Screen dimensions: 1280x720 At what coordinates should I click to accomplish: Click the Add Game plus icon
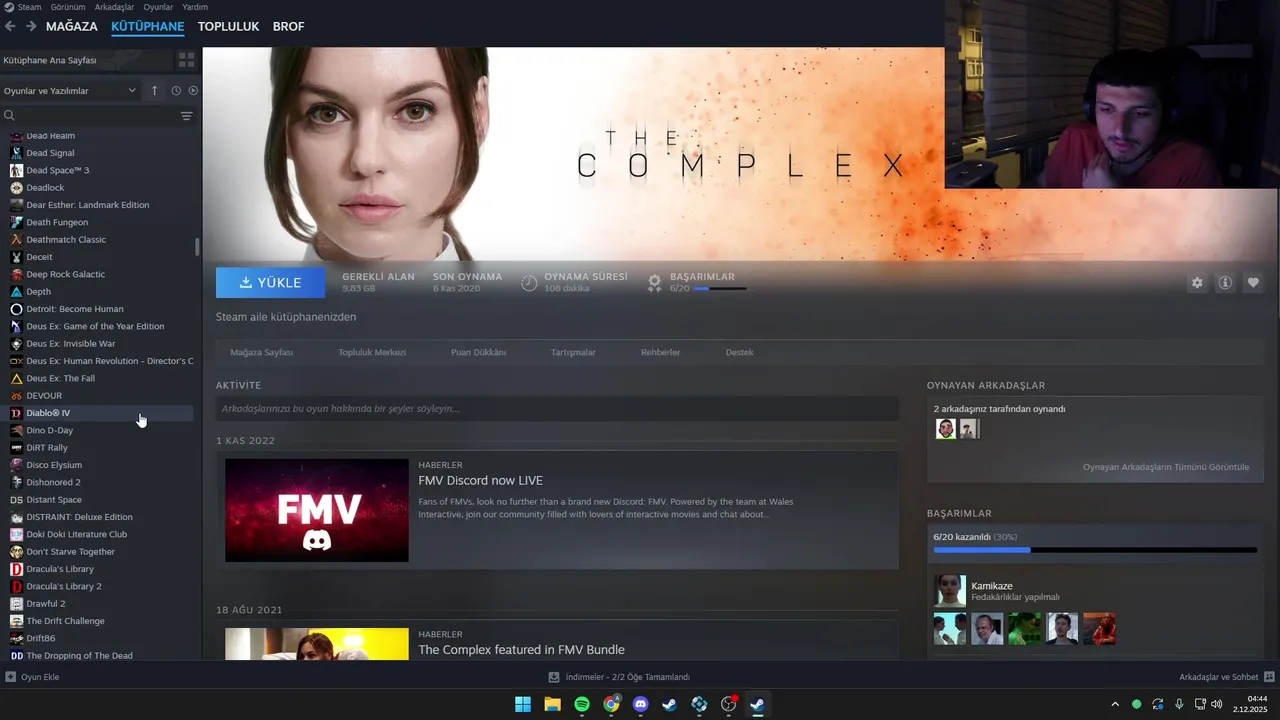point(10,677)
